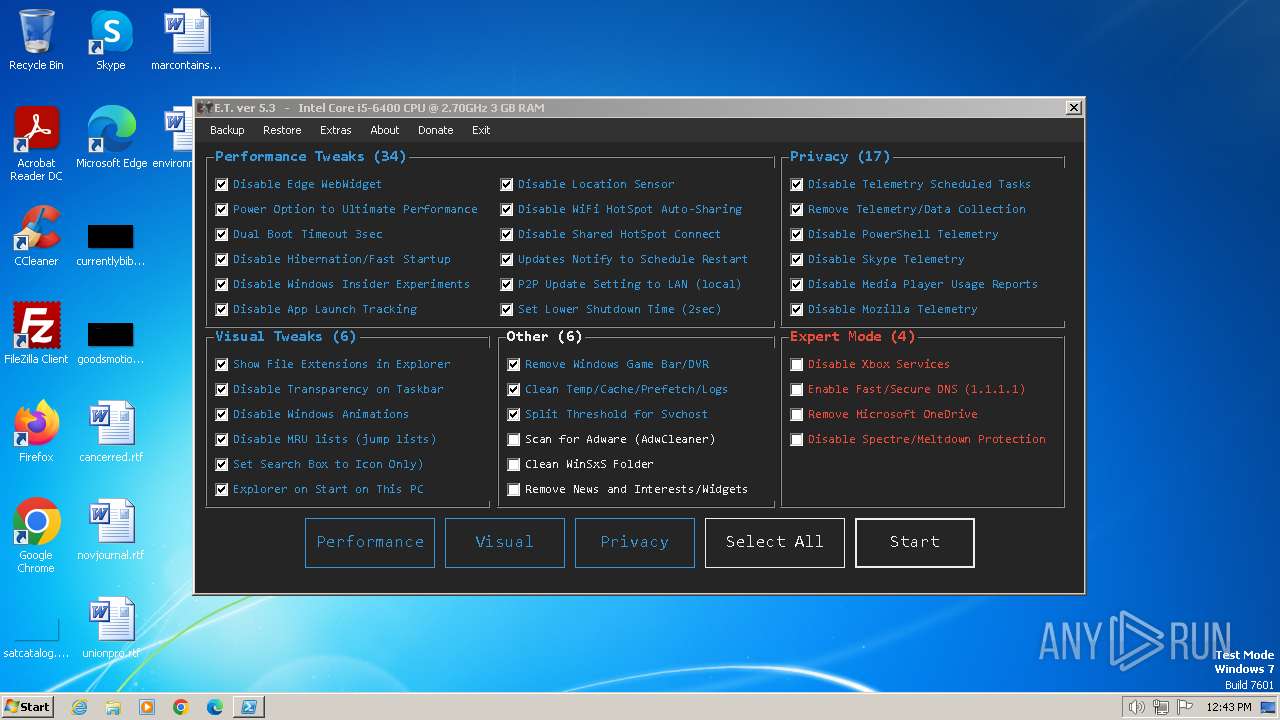Open the Recycle Bin desktop icon
This screenshot has width=1280, height=720.
36,40
